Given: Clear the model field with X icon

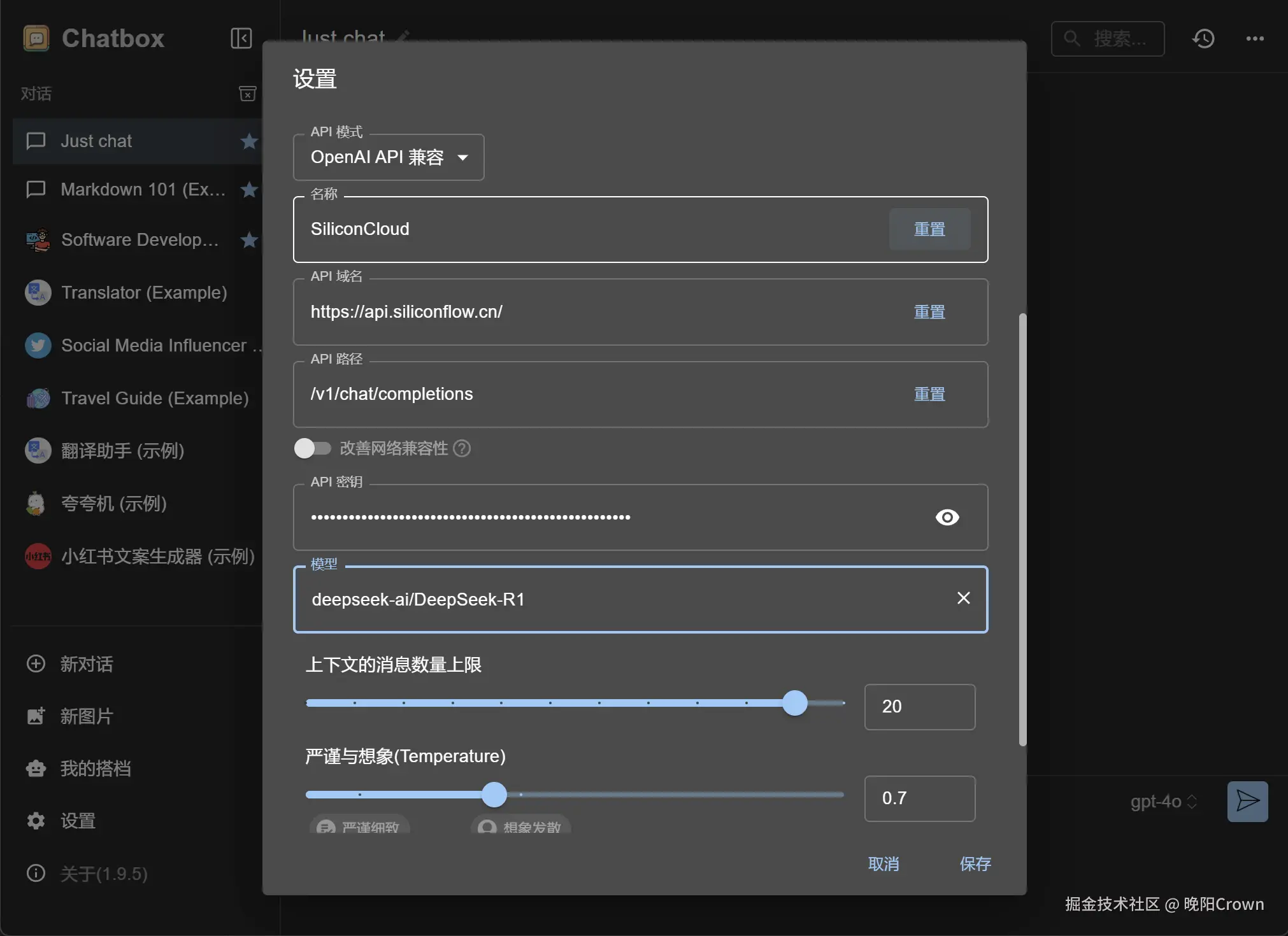Looking at the screenshot, I should click(x=963, y=598).
